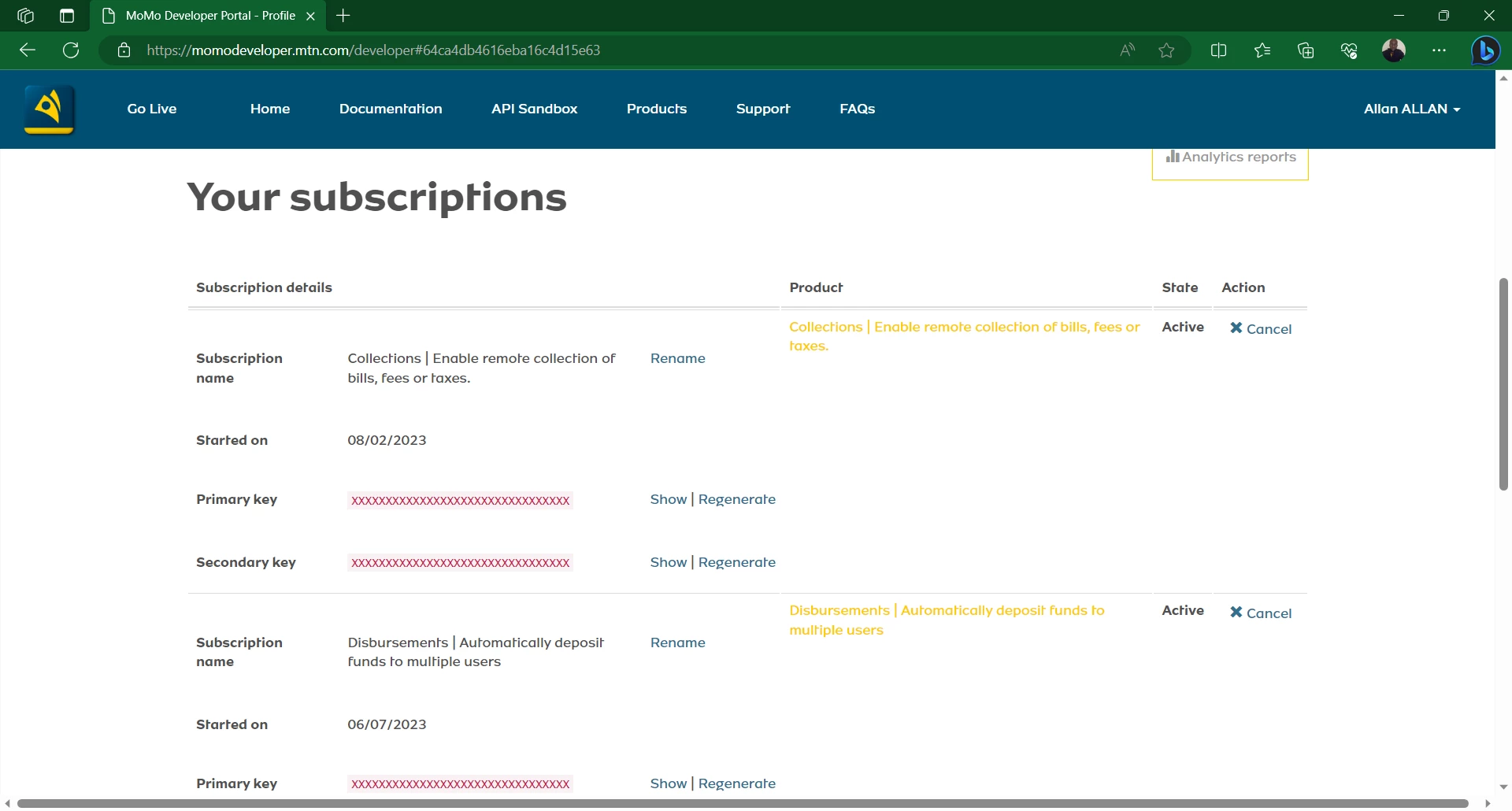Image resolution: width=1512 pixels, height=811 pixels.
Task: Open the split screen icon in toolbar
Action: pyautogui.click(x=1218, y=50)
